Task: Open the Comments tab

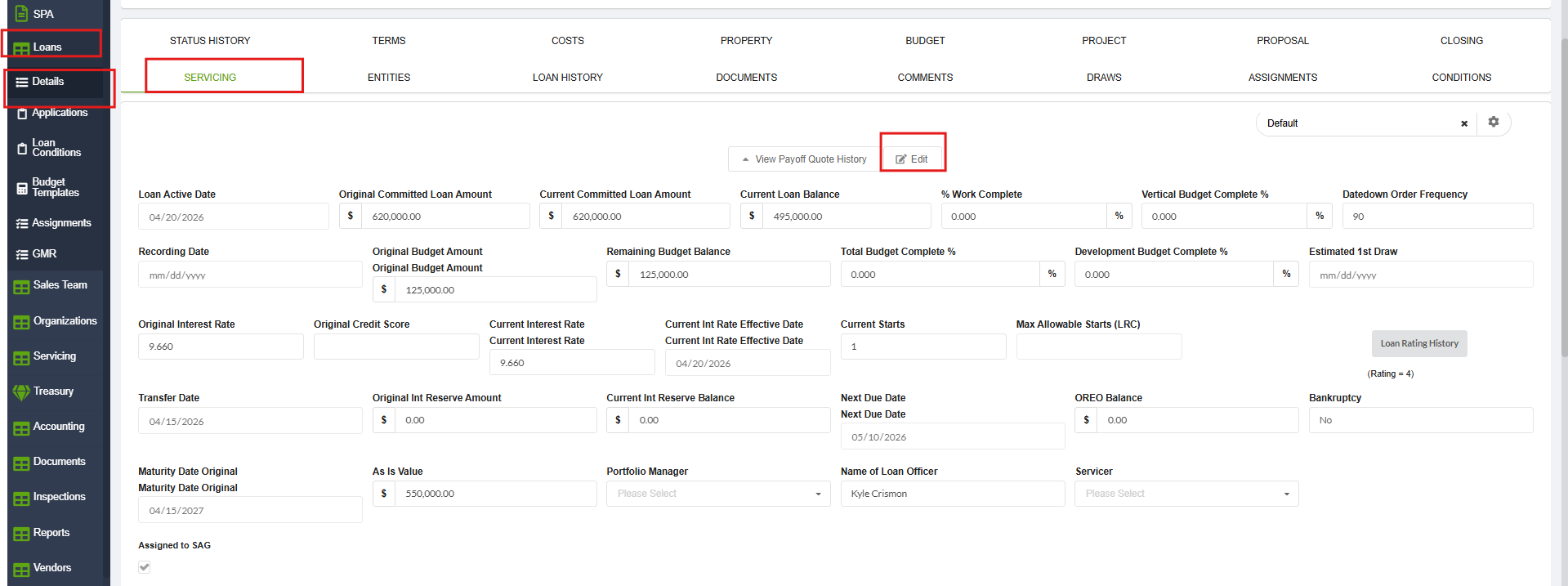Action: point(925,78)
